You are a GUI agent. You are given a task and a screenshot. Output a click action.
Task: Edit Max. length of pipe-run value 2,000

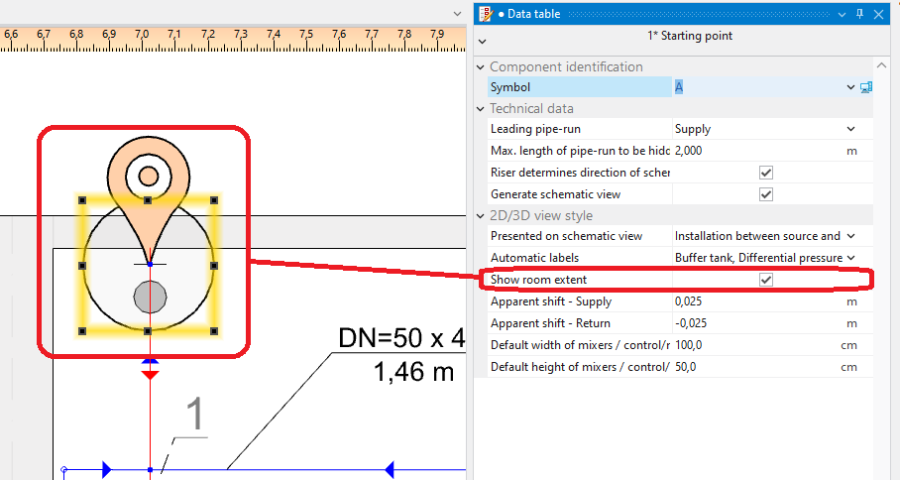click(688, 151)
